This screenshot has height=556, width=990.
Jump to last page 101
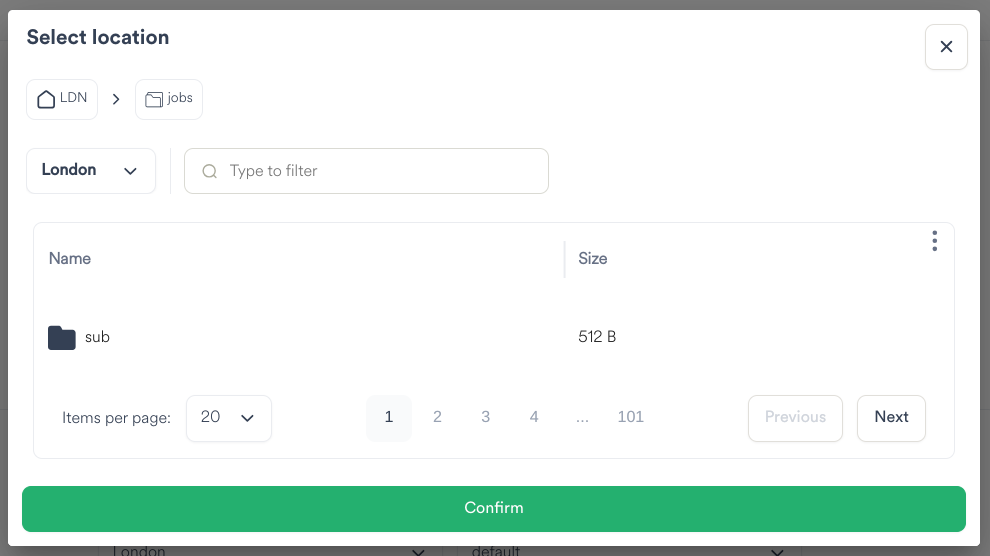tap(630, 417)
